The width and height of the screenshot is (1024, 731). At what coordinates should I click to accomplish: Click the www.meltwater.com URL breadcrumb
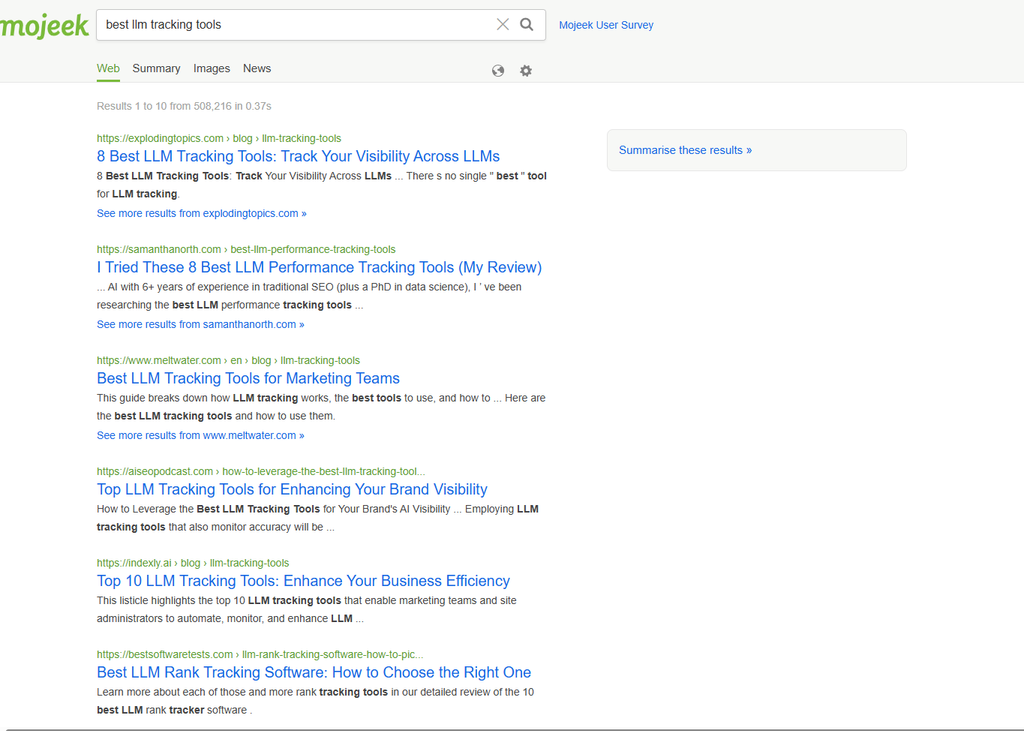click(x=228, y=361)
